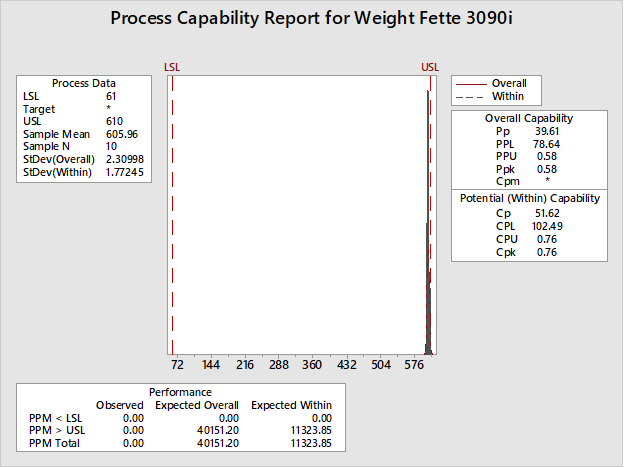Click the 'Expected Within' column header
The image size is (624, 468).
tap(291, 405)
